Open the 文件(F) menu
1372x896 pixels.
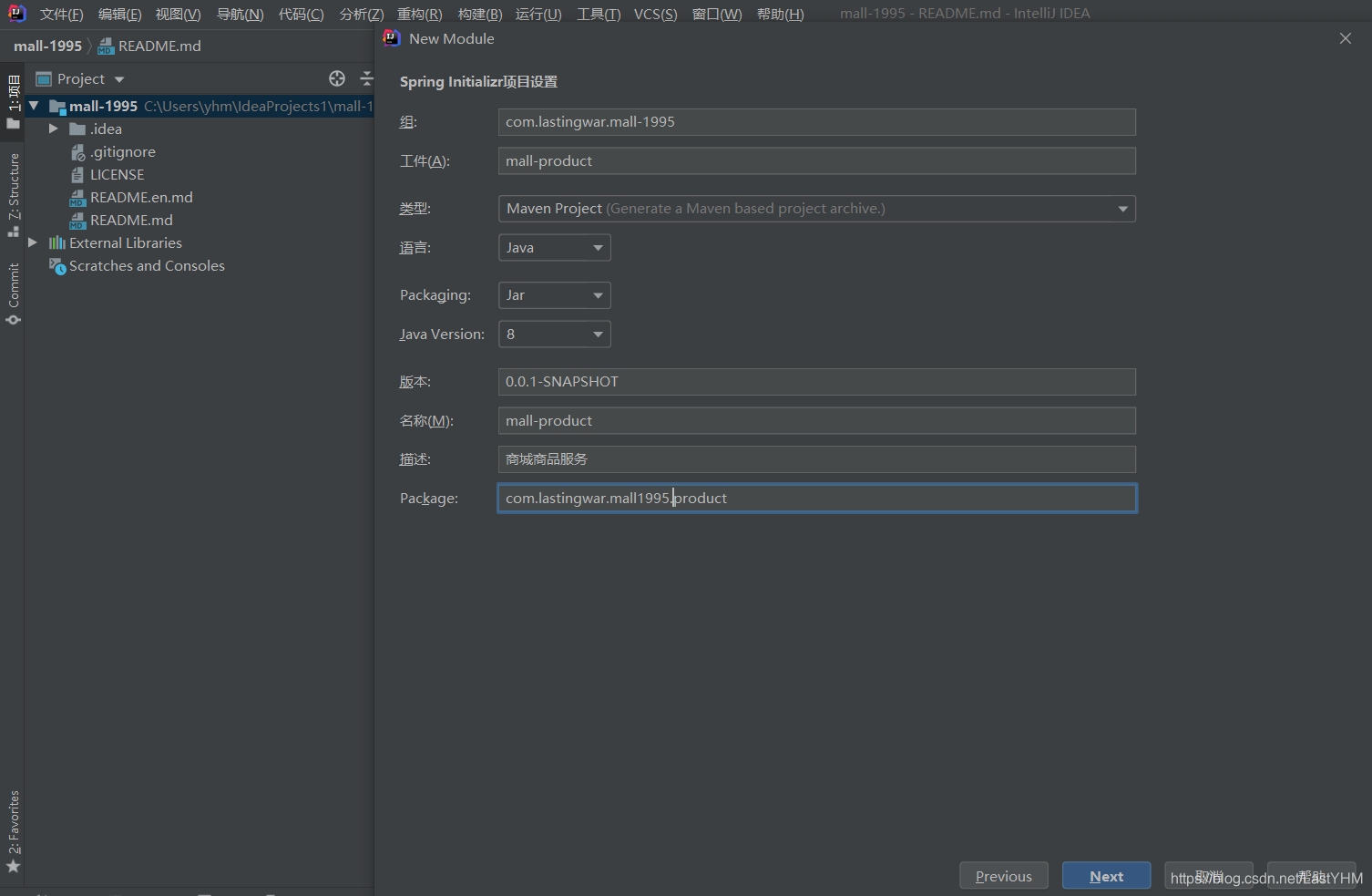pyautogui.click(x=61, y=15)
